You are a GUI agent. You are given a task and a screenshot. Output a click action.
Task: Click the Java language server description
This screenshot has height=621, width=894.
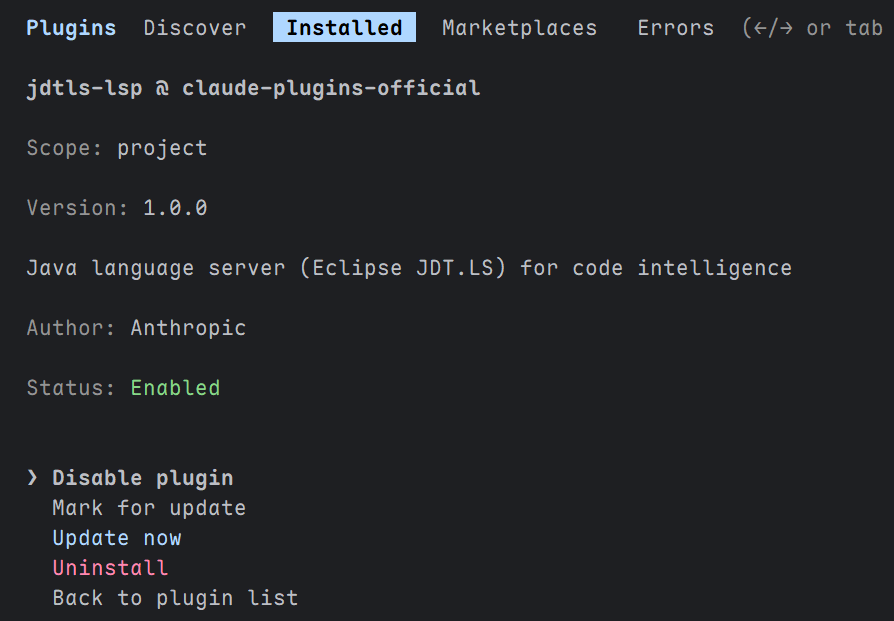pos(409,268)
